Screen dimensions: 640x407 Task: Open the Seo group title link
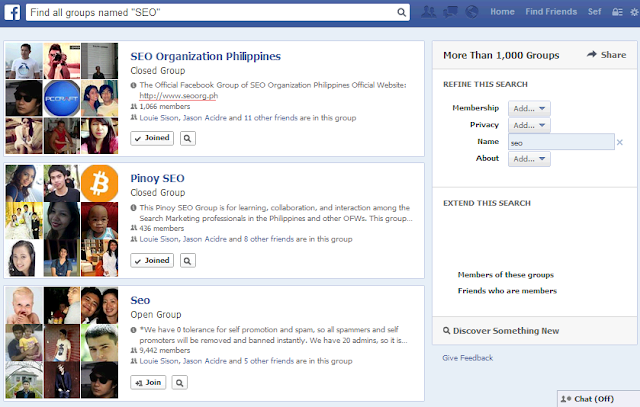pyautogui.click(x=140, y=300)
